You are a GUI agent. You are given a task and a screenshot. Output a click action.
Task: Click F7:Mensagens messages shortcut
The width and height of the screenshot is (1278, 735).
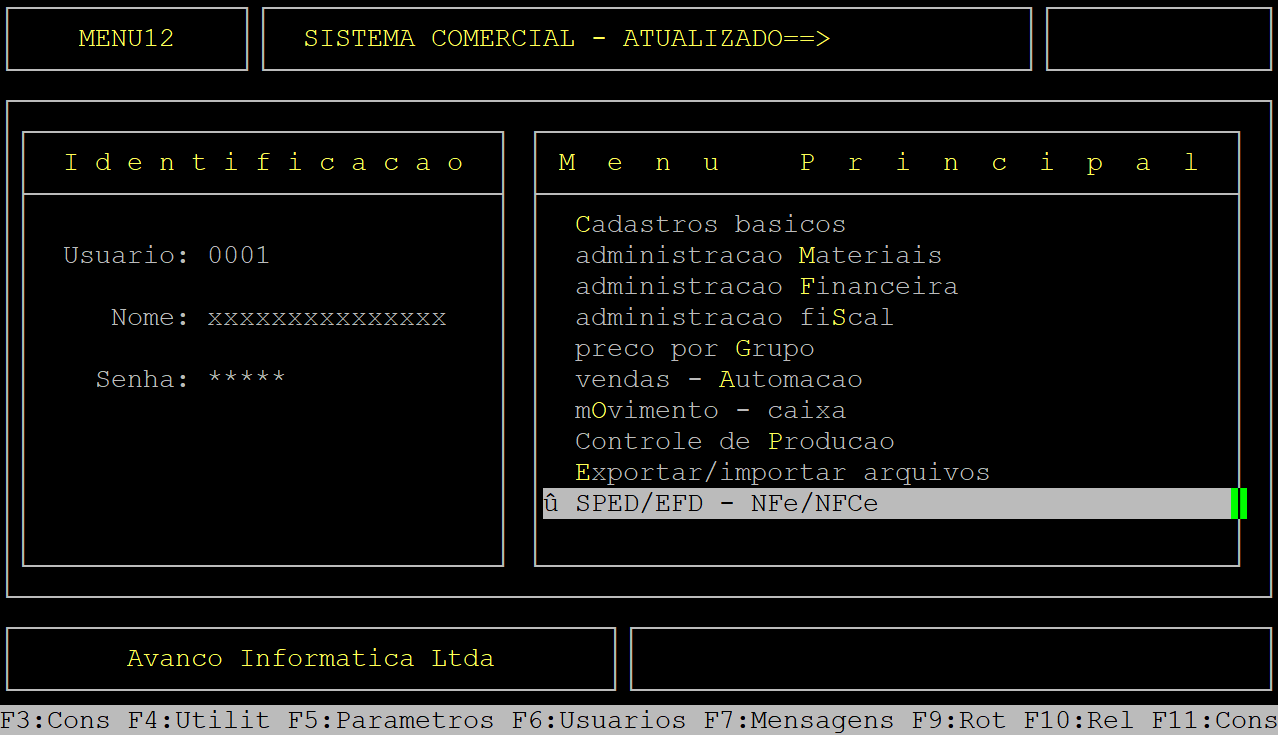pos(799,720)
